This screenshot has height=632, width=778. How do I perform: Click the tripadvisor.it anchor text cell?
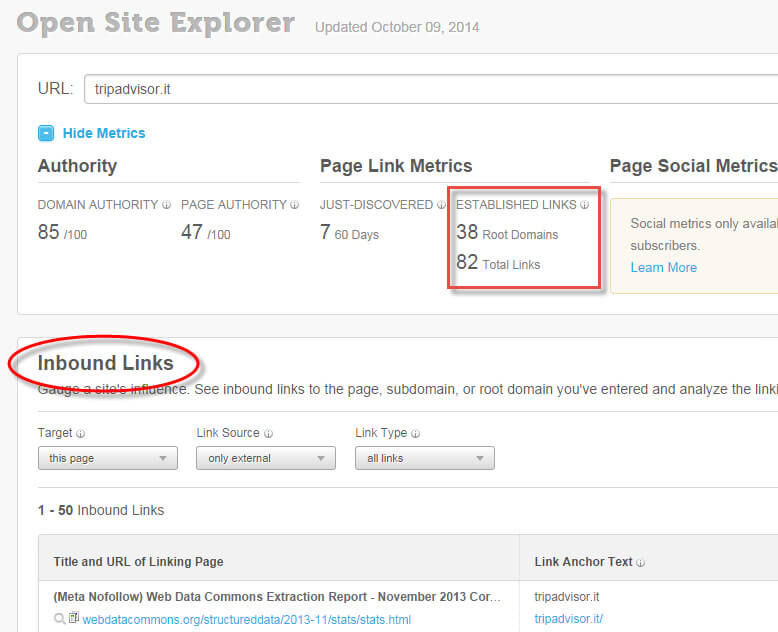point(567,597)
